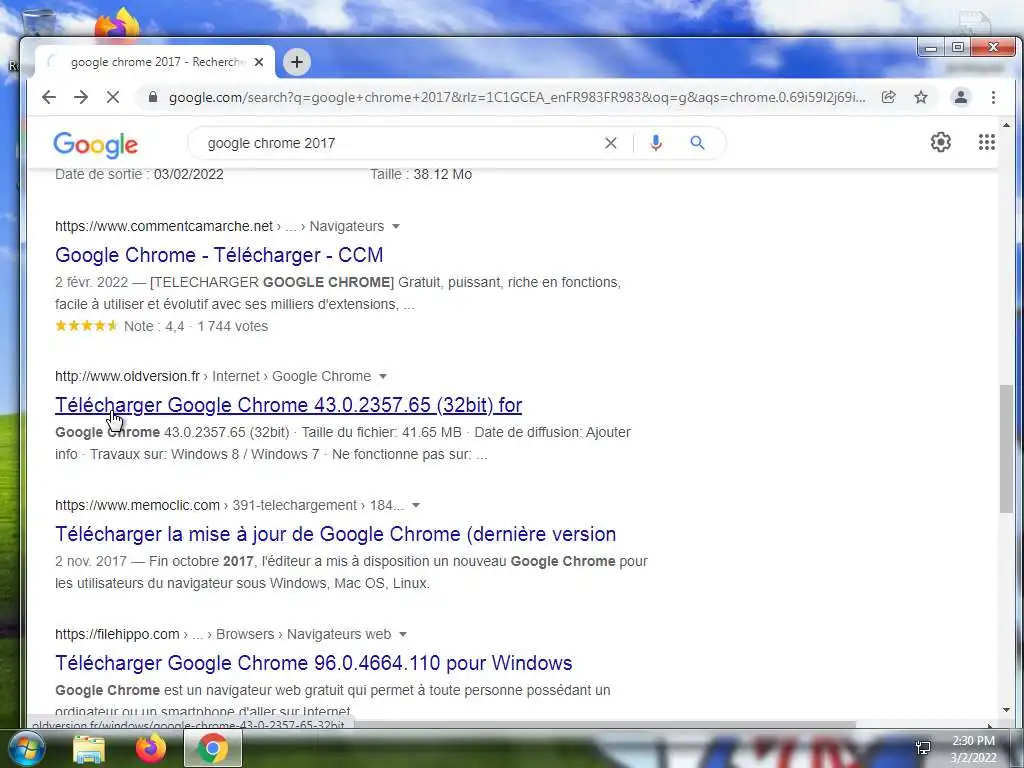Launch Firefox from the taskbar
Screen dimensions: 1024x768
click(151, 748)
